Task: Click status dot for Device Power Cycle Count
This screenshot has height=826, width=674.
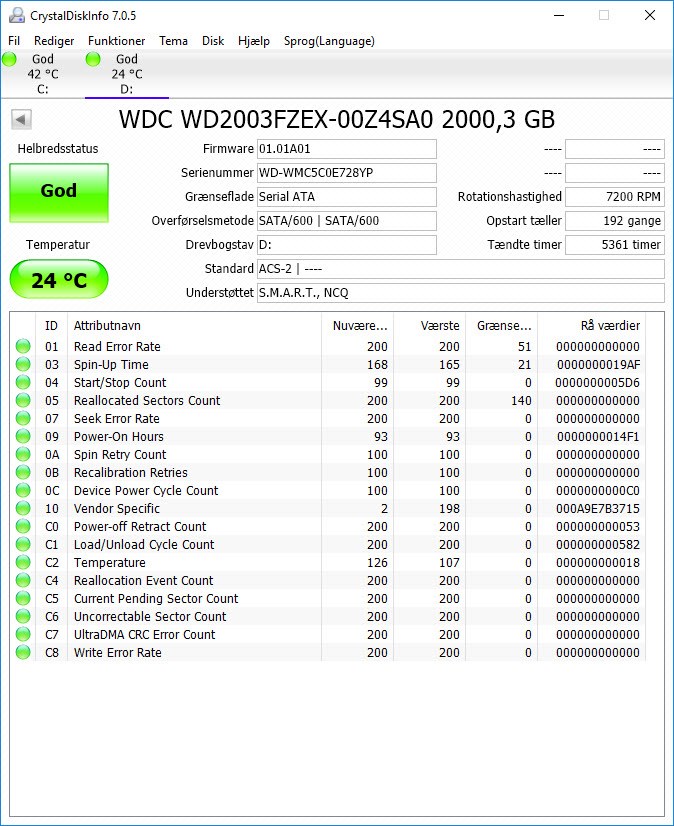Action: point(23,490)
